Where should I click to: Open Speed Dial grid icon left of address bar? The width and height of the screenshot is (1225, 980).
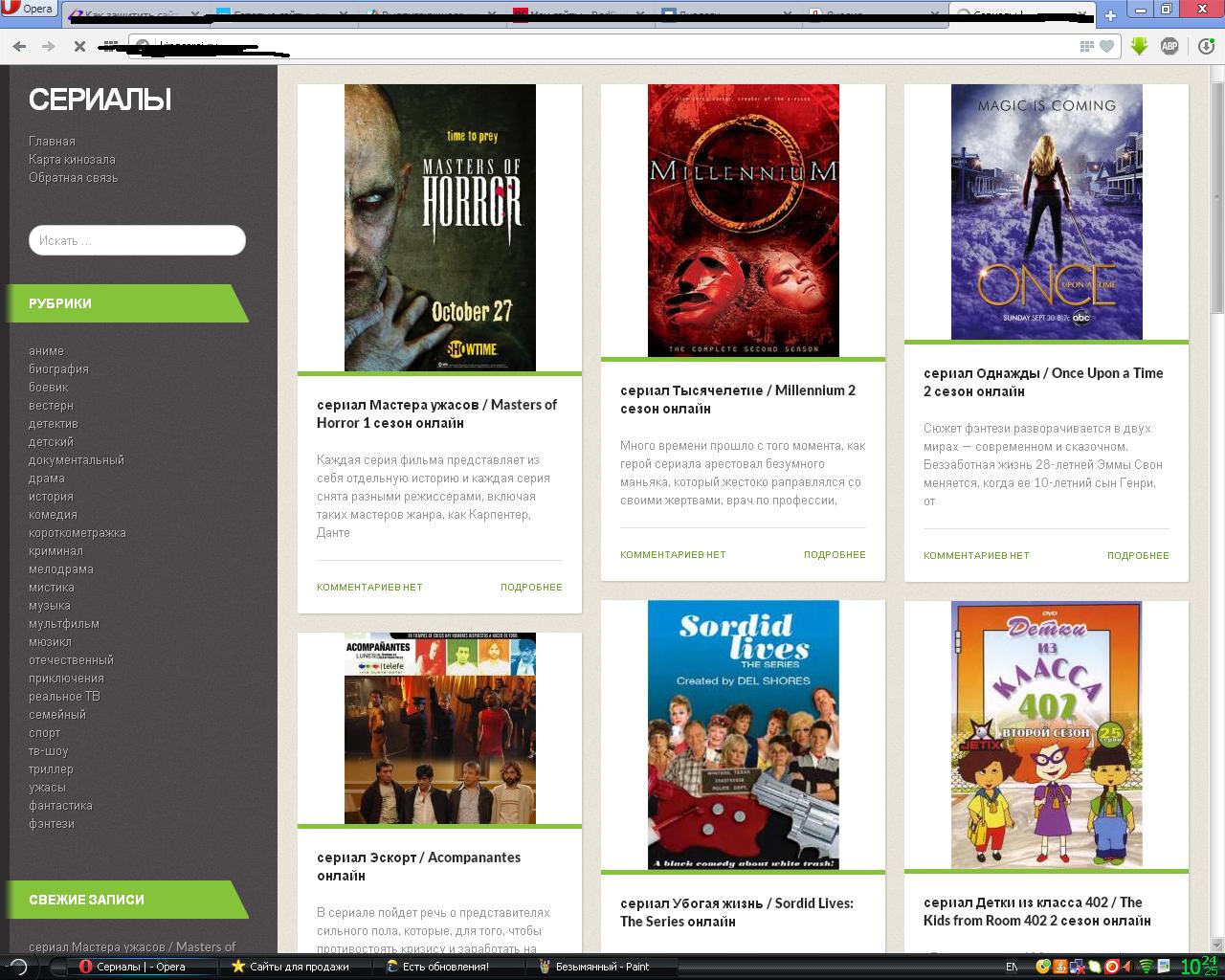point(110,46)
